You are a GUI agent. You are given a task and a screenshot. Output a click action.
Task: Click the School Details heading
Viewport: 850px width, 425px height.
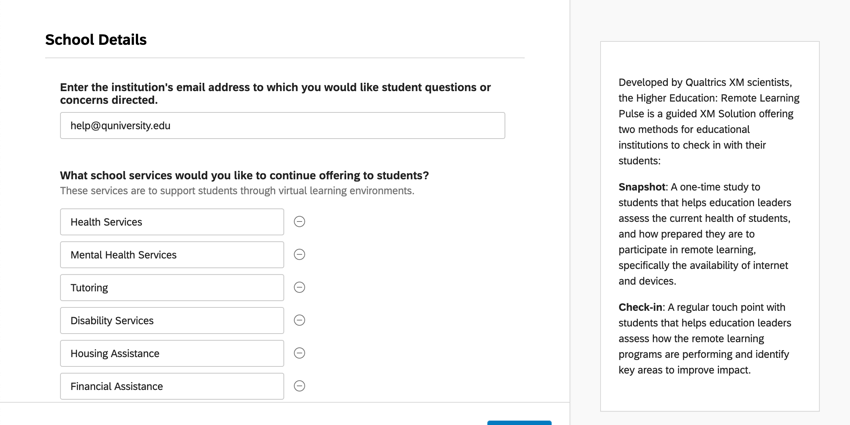tap(96, 40)
